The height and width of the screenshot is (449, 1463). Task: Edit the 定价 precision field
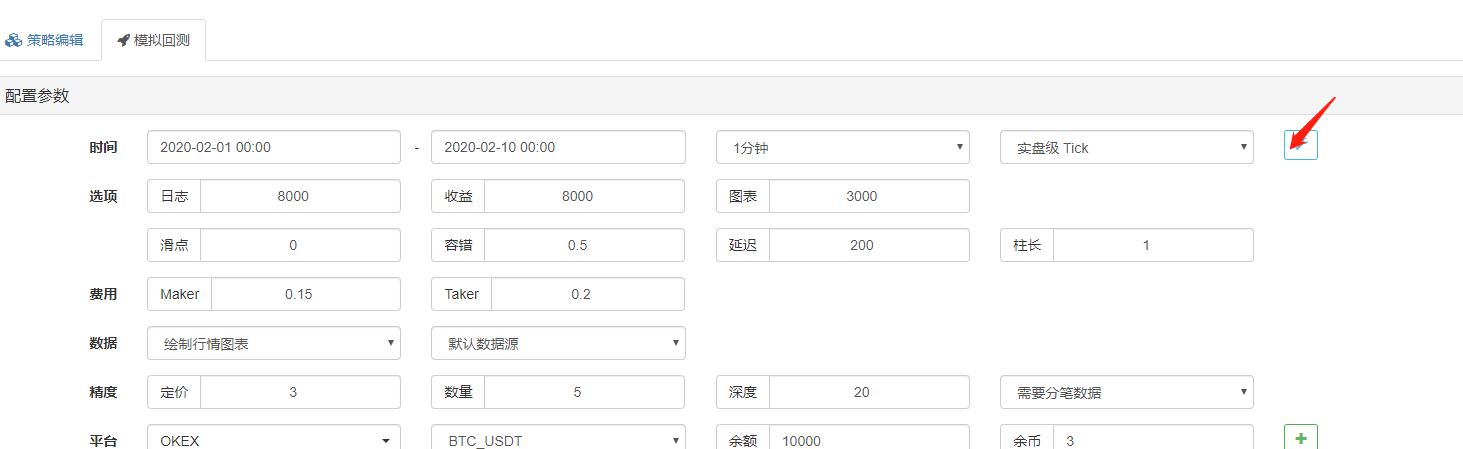[x=300, y=392]
